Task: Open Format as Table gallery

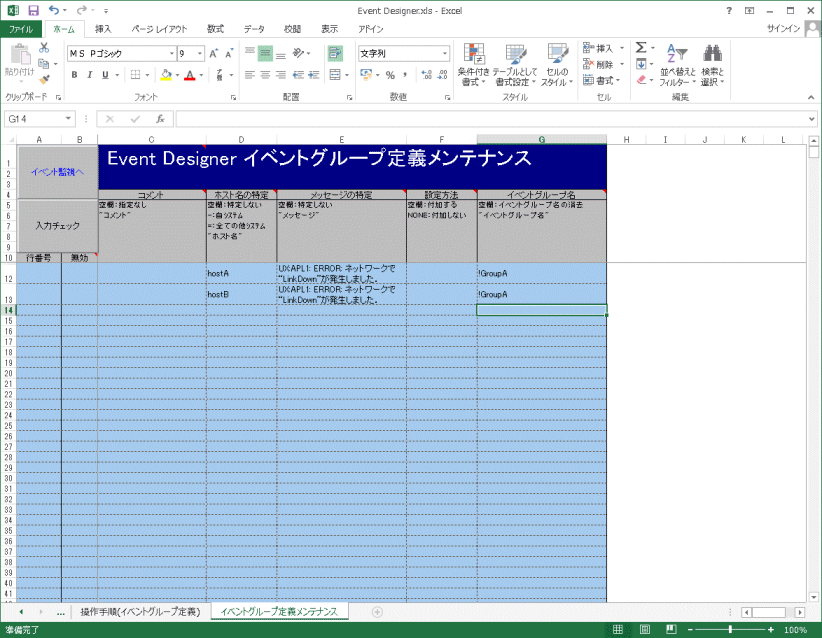Action: tap(515, 65)
